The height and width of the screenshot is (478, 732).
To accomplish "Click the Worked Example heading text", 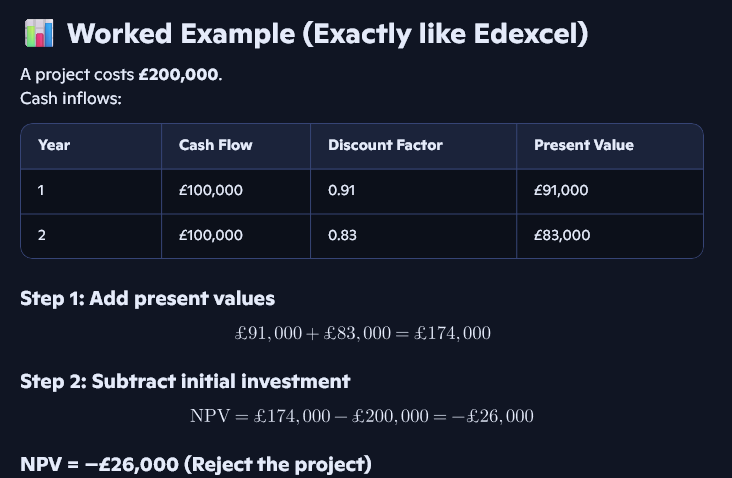I will click(327, 34).
